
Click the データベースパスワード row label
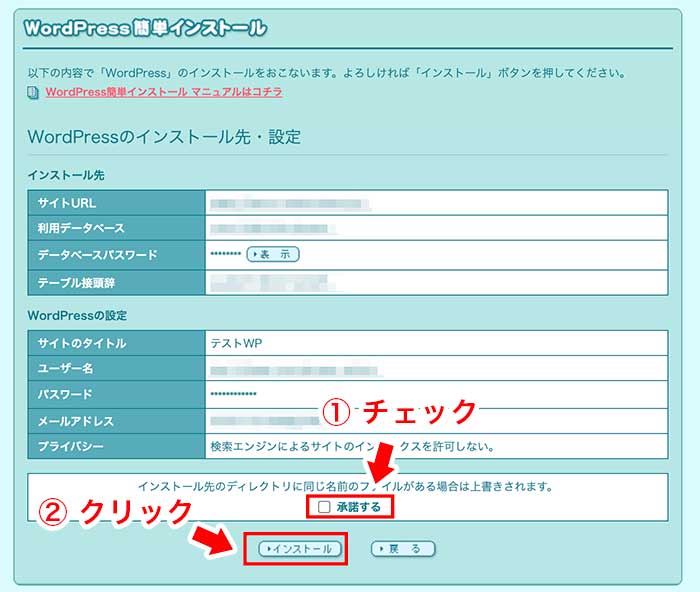pyautogui.click(x=97, y=255)
